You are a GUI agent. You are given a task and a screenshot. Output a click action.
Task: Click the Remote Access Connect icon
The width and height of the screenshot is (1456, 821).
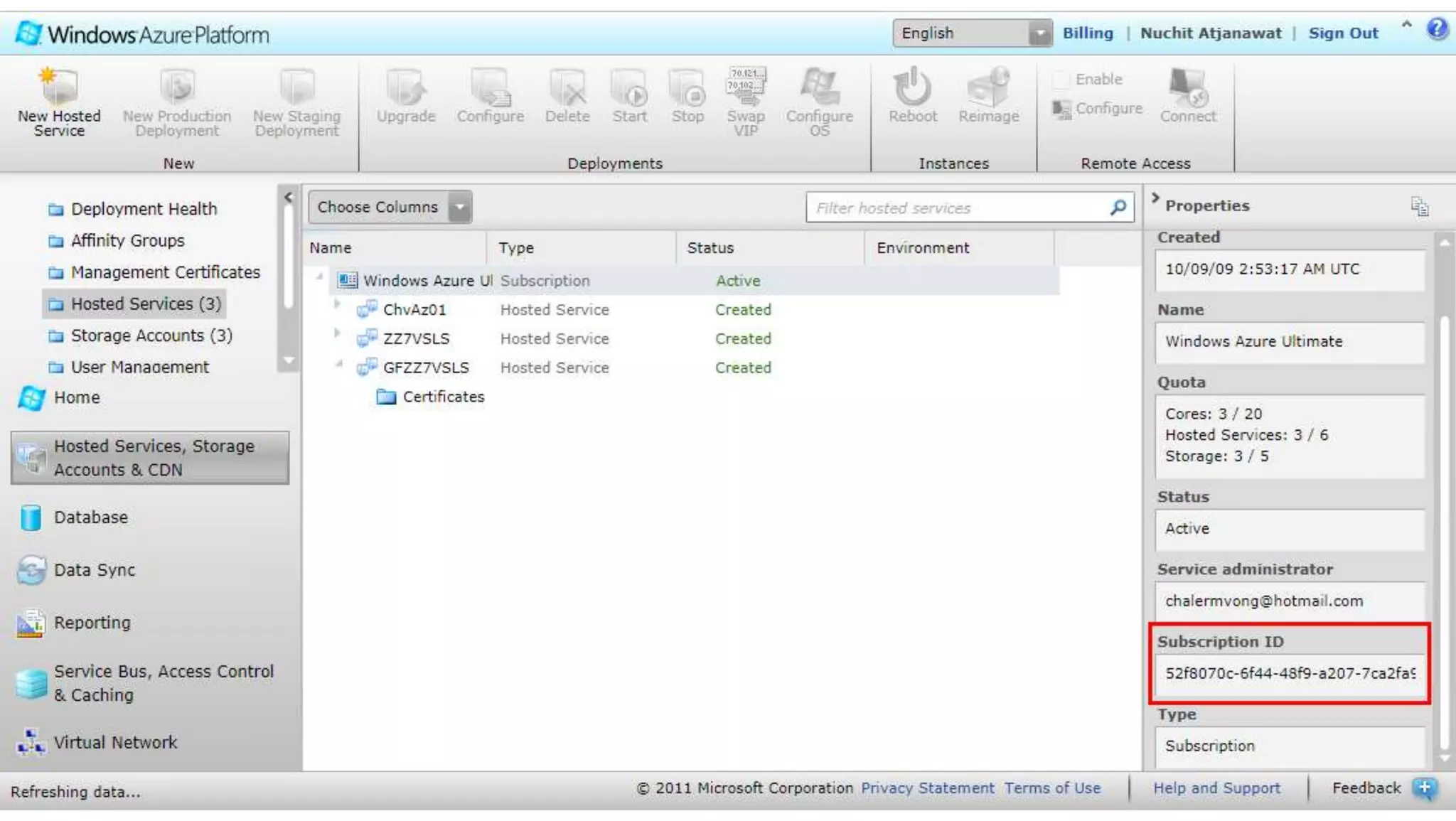point(1187,87)
